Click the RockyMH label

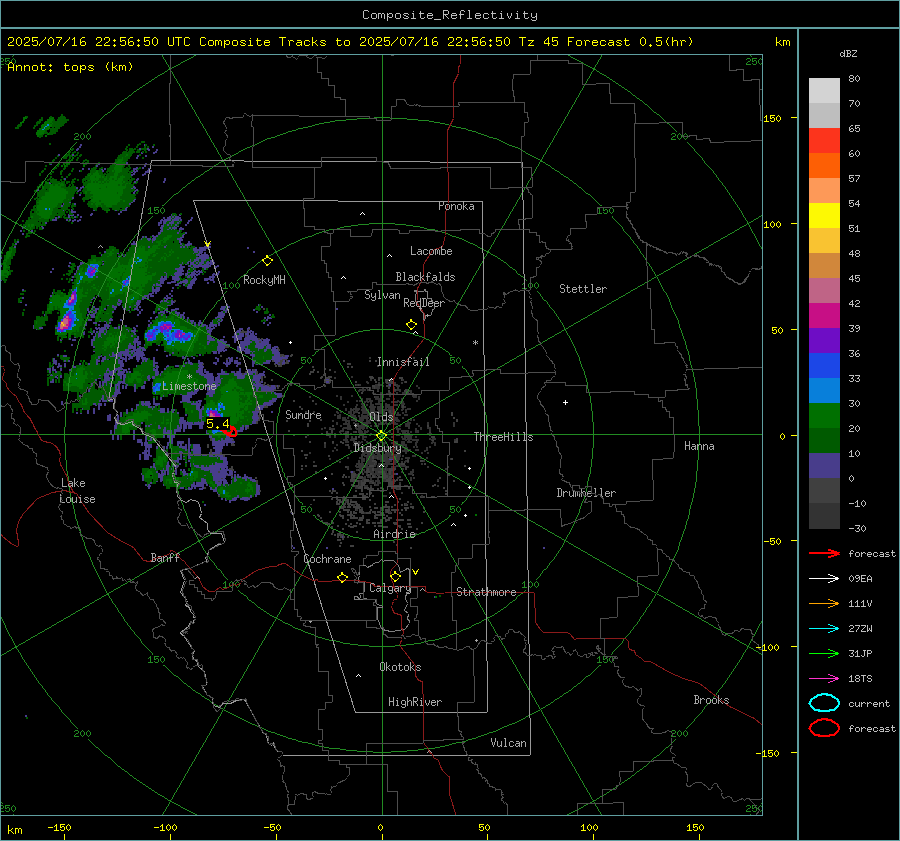[264, 280]
